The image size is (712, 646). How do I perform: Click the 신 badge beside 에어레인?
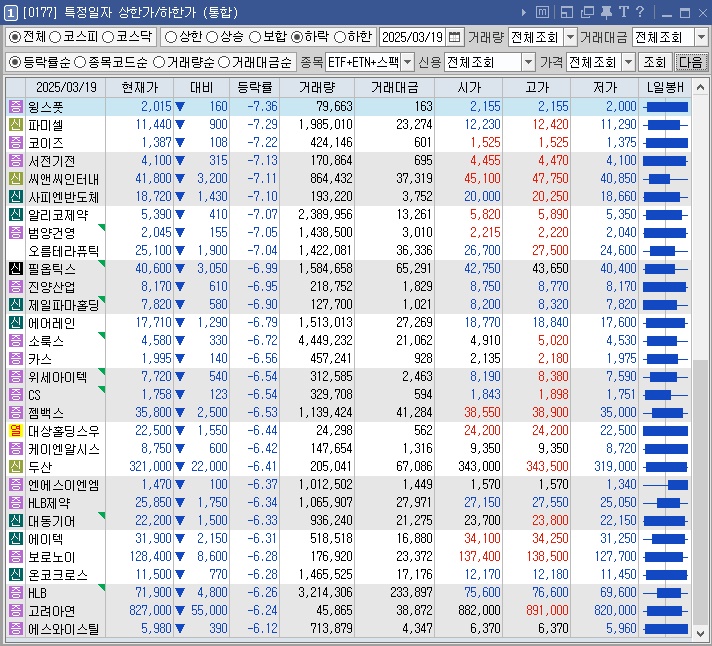click(15, 323)
